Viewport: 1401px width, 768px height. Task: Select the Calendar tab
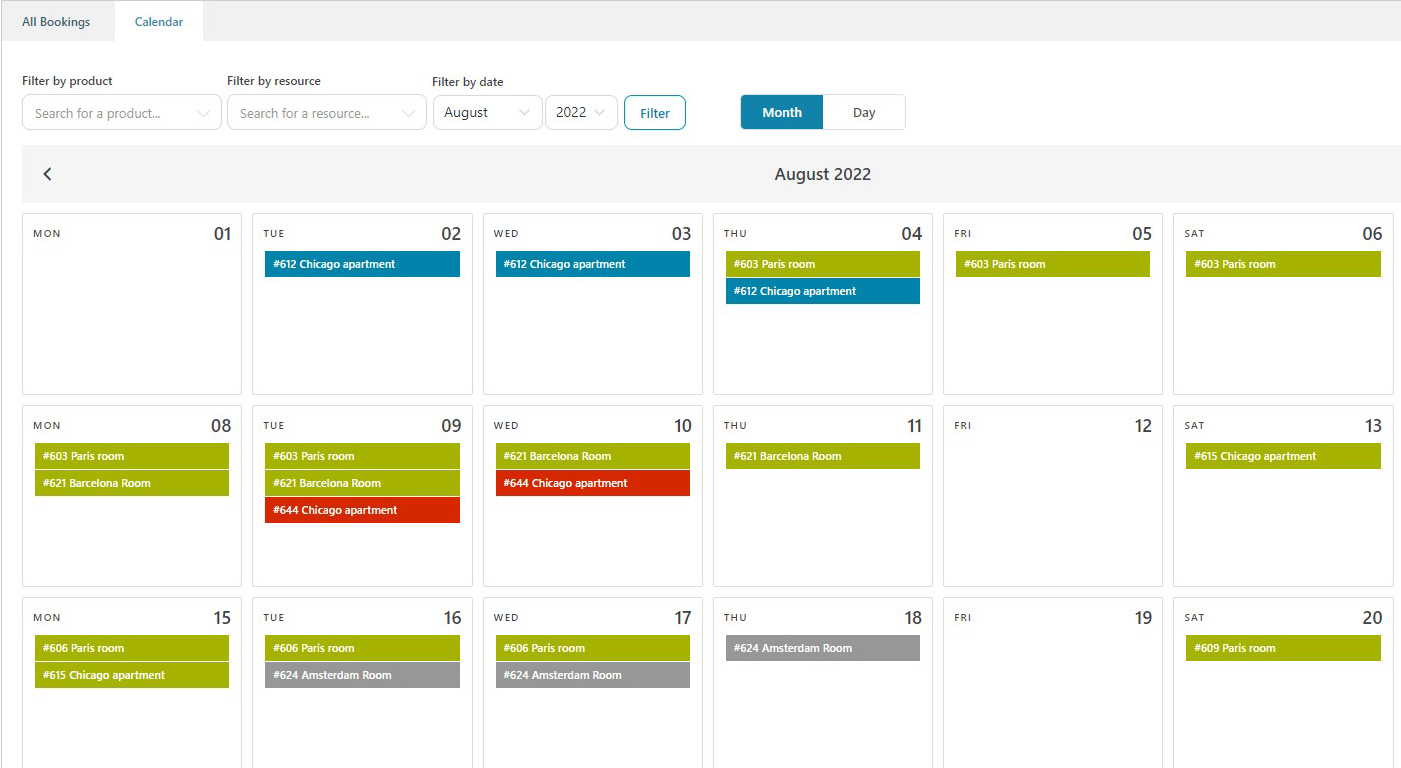click(x=159, y=22)
